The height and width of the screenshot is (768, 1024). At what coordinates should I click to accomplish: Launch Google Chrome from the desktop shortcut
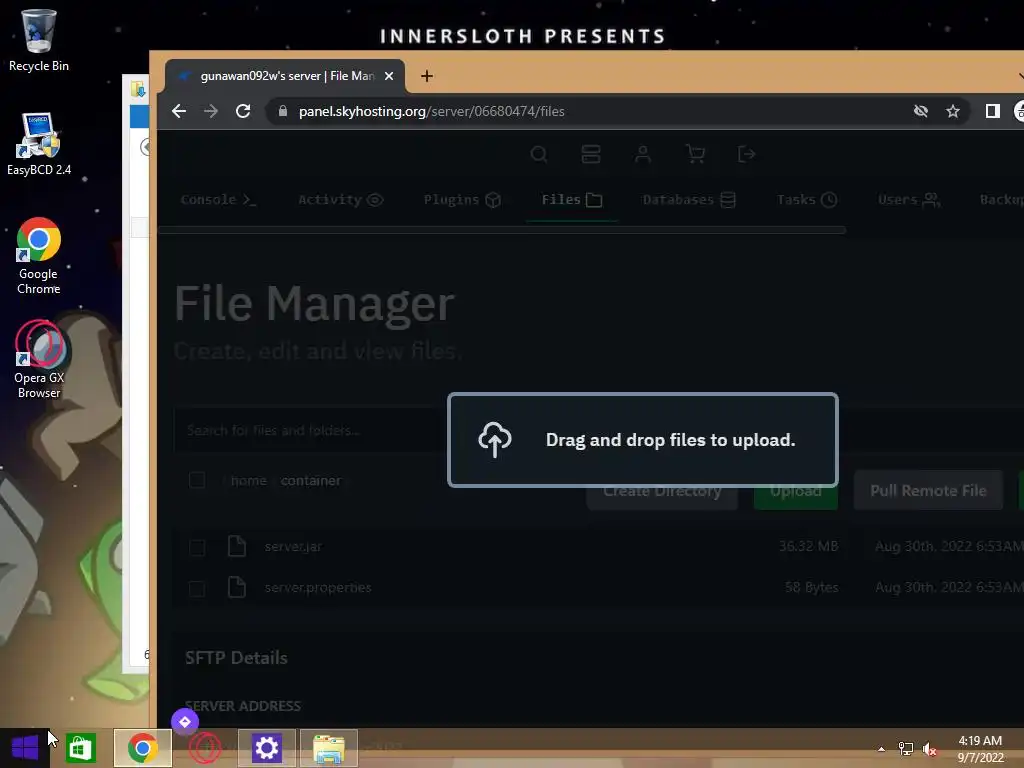coord(39,256)
